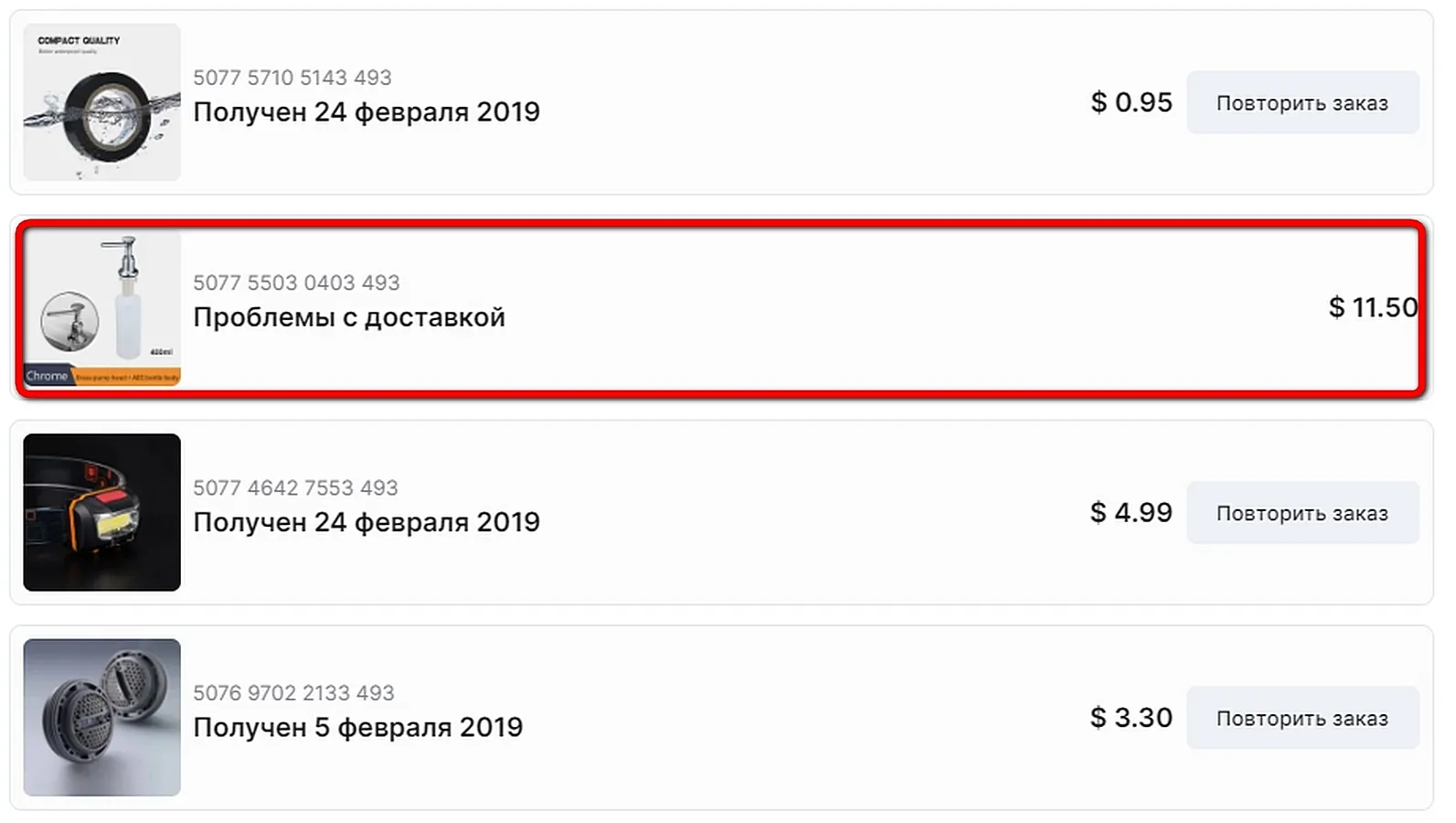
Task: Click the tape order's 'Получен 24 февраля' status
Action: pyautogui.click(x=366, y=112)
